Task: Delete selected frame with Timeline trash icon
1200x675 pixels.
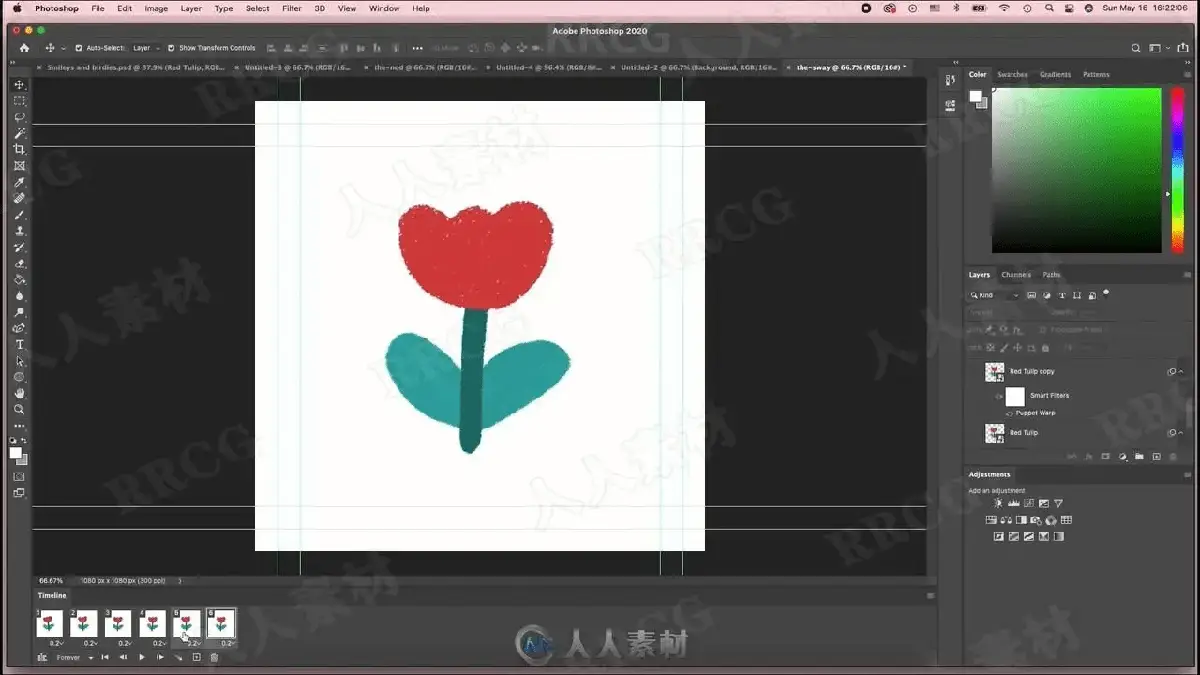Action: pyautogui.click(x=213, y=657)
